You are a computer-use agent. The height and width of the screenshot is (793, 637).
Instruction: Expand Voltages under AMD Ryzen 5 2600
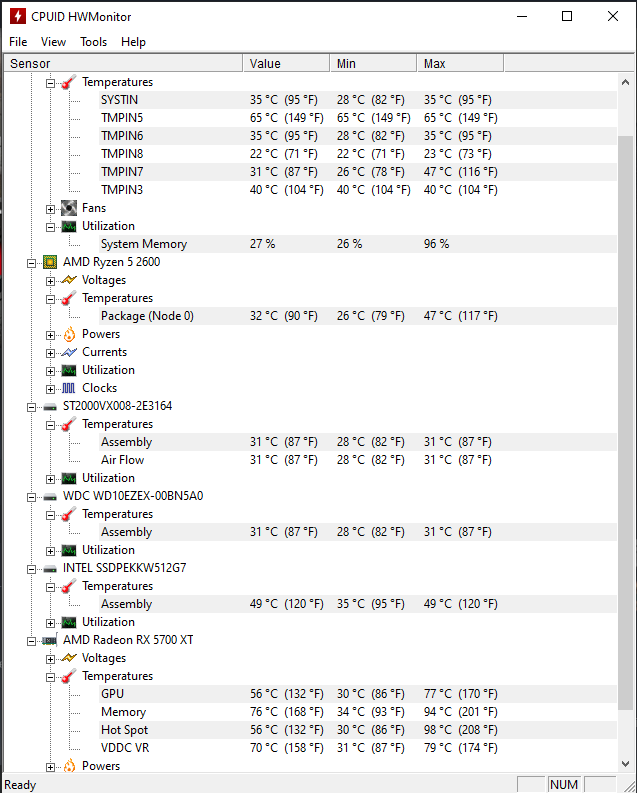[x=50, y=280]
